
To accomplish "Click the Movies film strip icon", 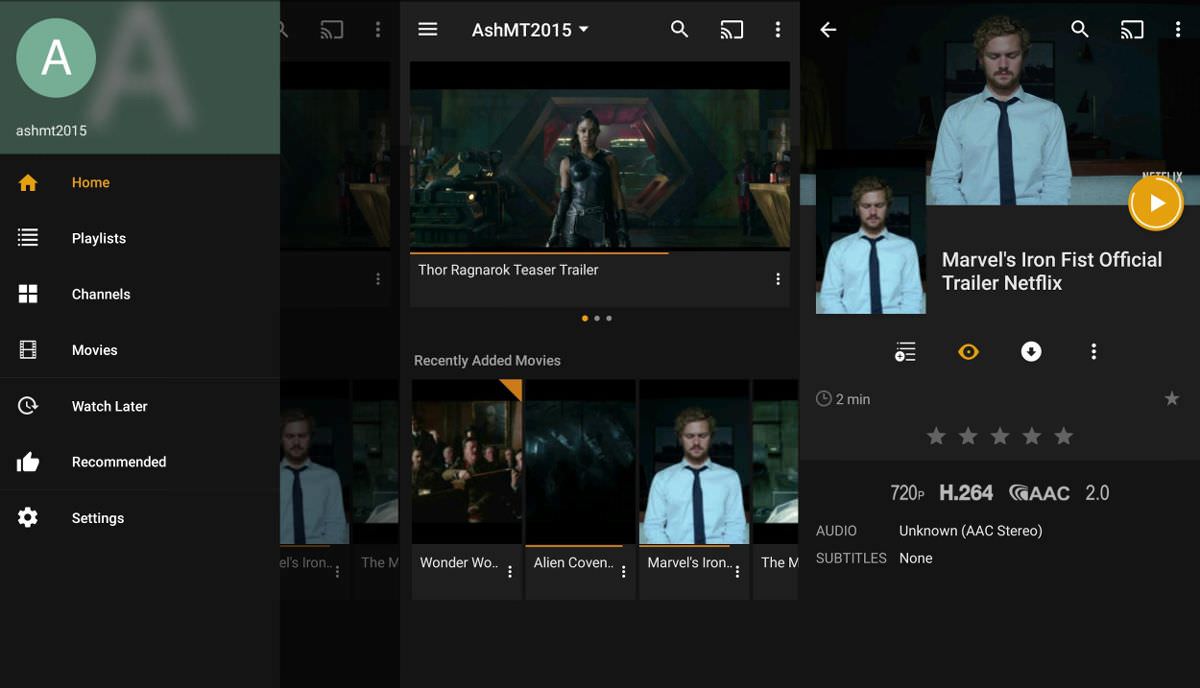I will pyautogui.click(x=28, y=350).
